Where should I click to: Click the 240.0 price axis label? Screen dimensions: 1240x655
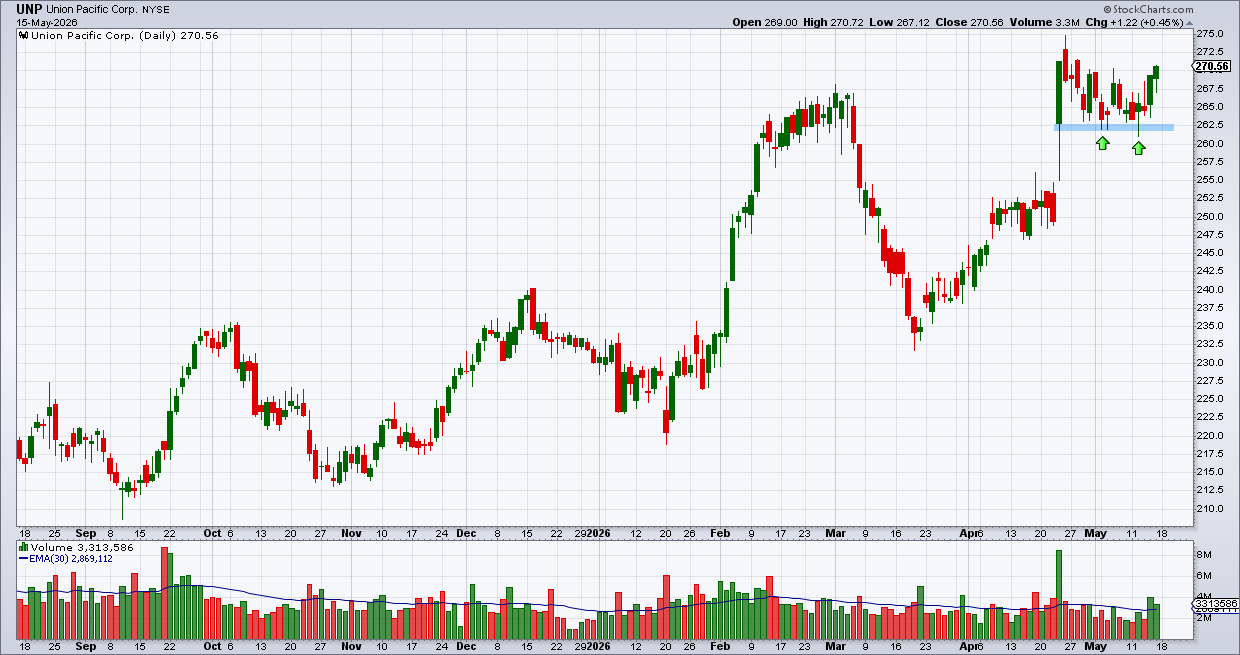click(1208, 289)
